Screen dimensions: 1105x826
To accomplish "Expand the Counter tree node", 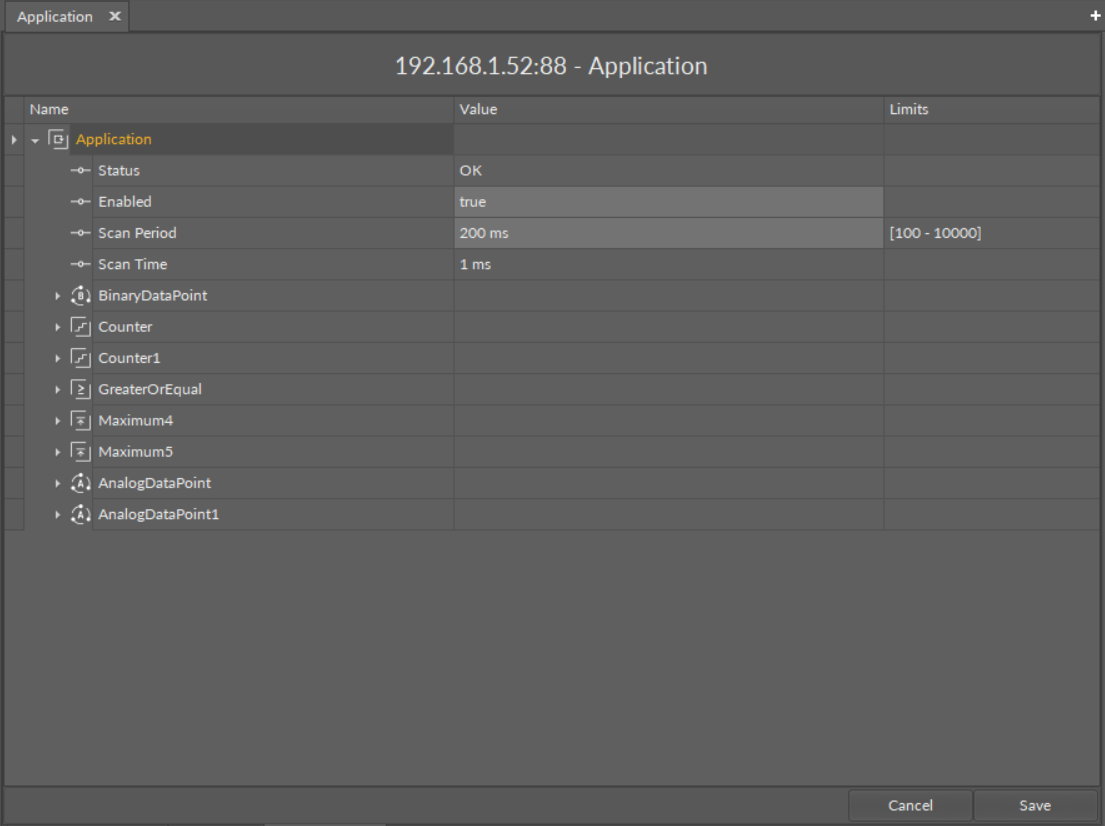I will click(57, 327).
